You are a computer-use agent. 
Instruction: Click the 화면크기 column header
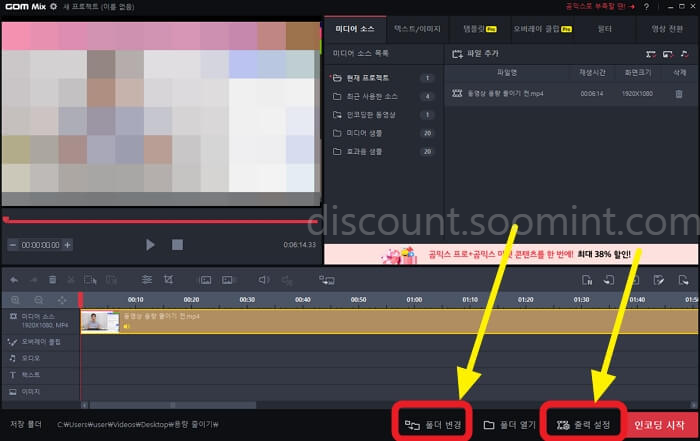pyautogui.click(x=638, y=72)
